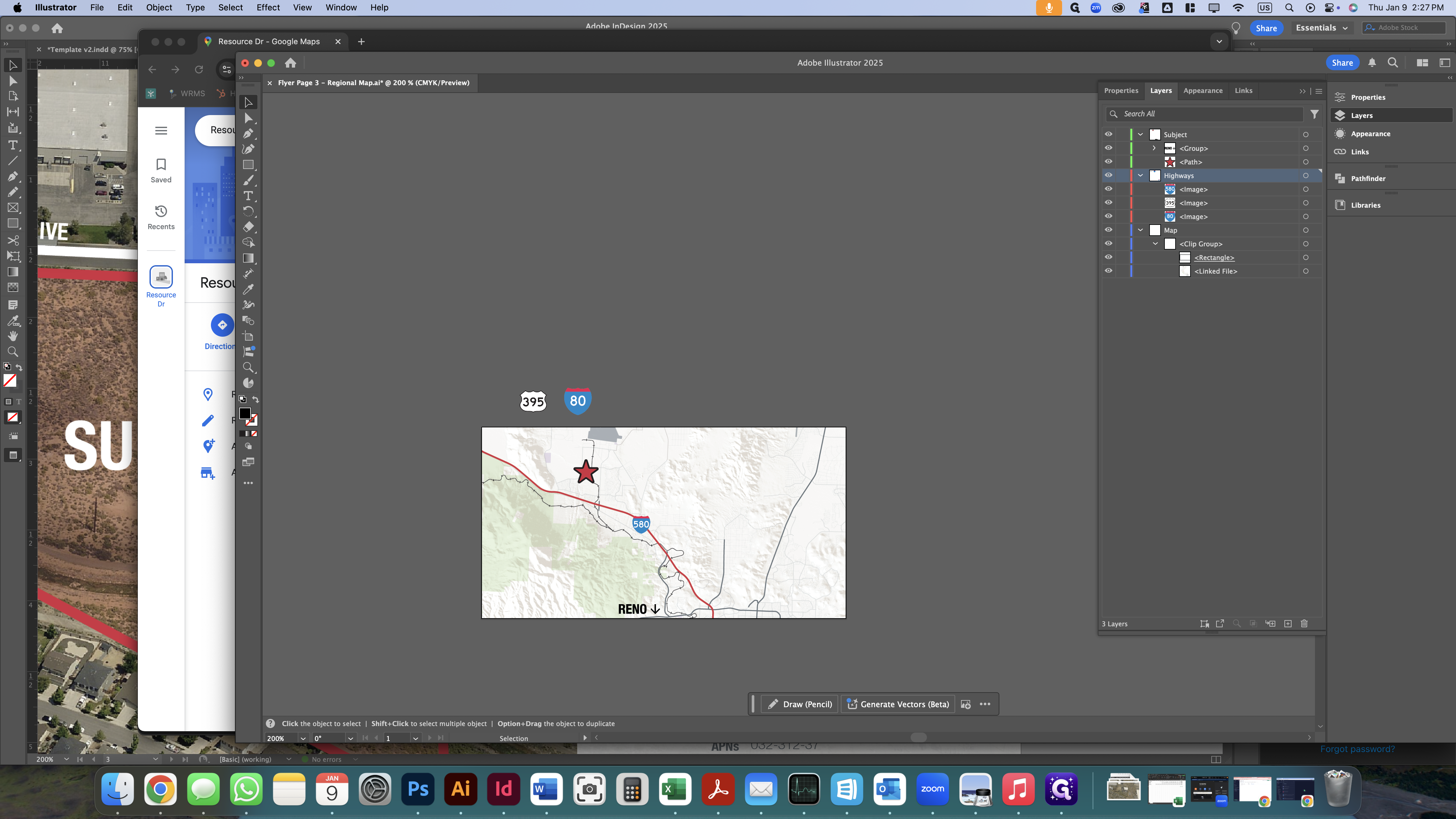Open Illustrator zoom level dropdown

pyautogui.click(x=303, y=738)
